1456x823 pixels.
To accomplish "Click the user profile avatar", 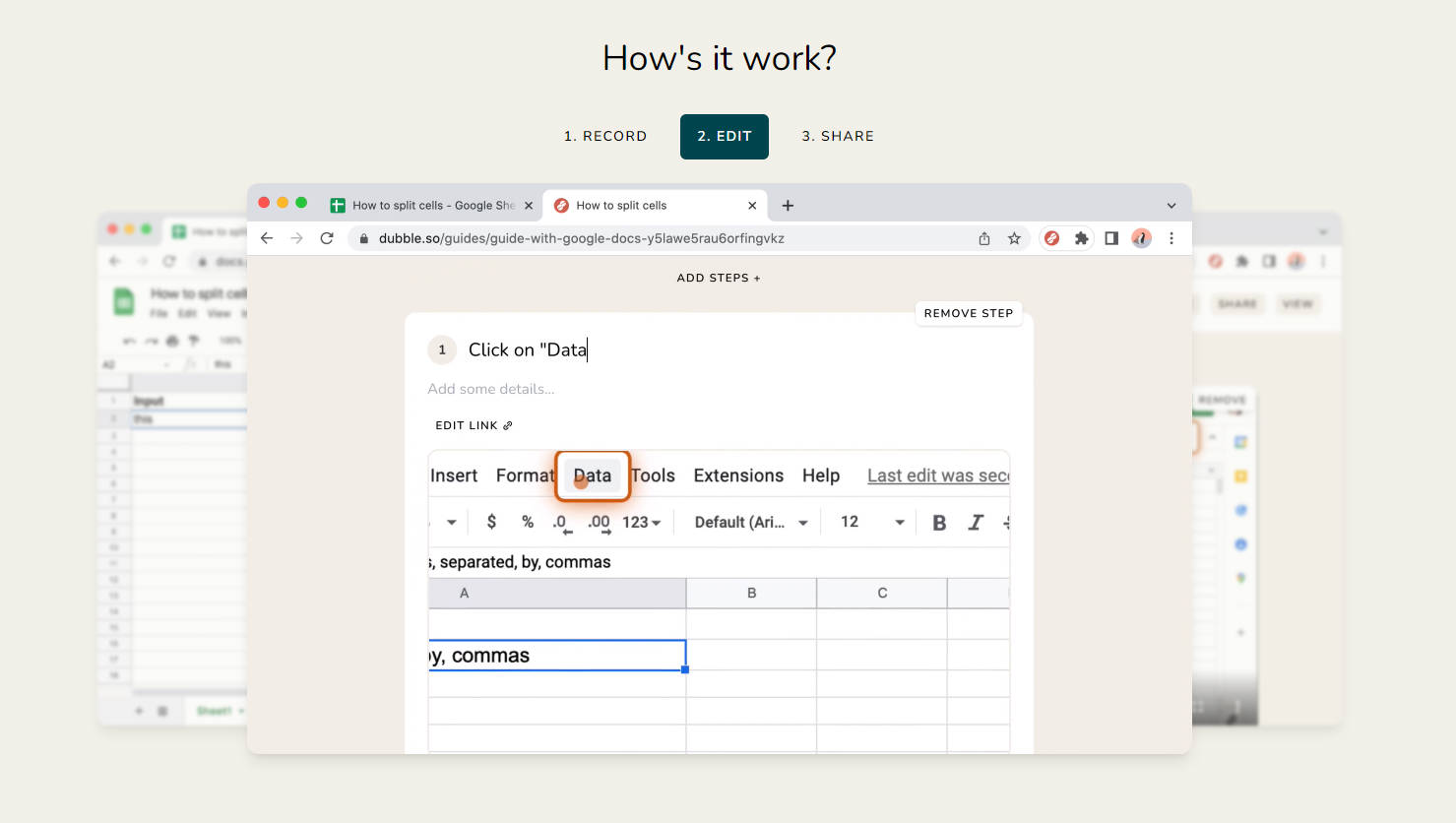I will pos(1141,238).
